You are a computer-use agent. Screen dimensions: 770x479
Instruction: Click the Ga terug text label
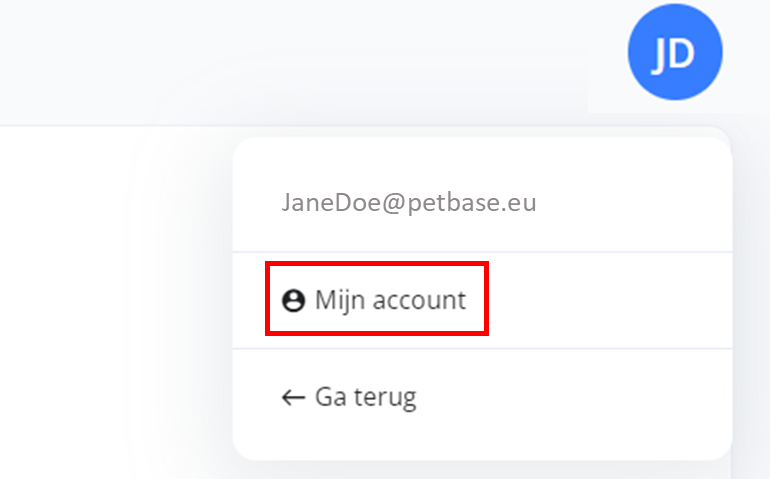coord(366,397)
